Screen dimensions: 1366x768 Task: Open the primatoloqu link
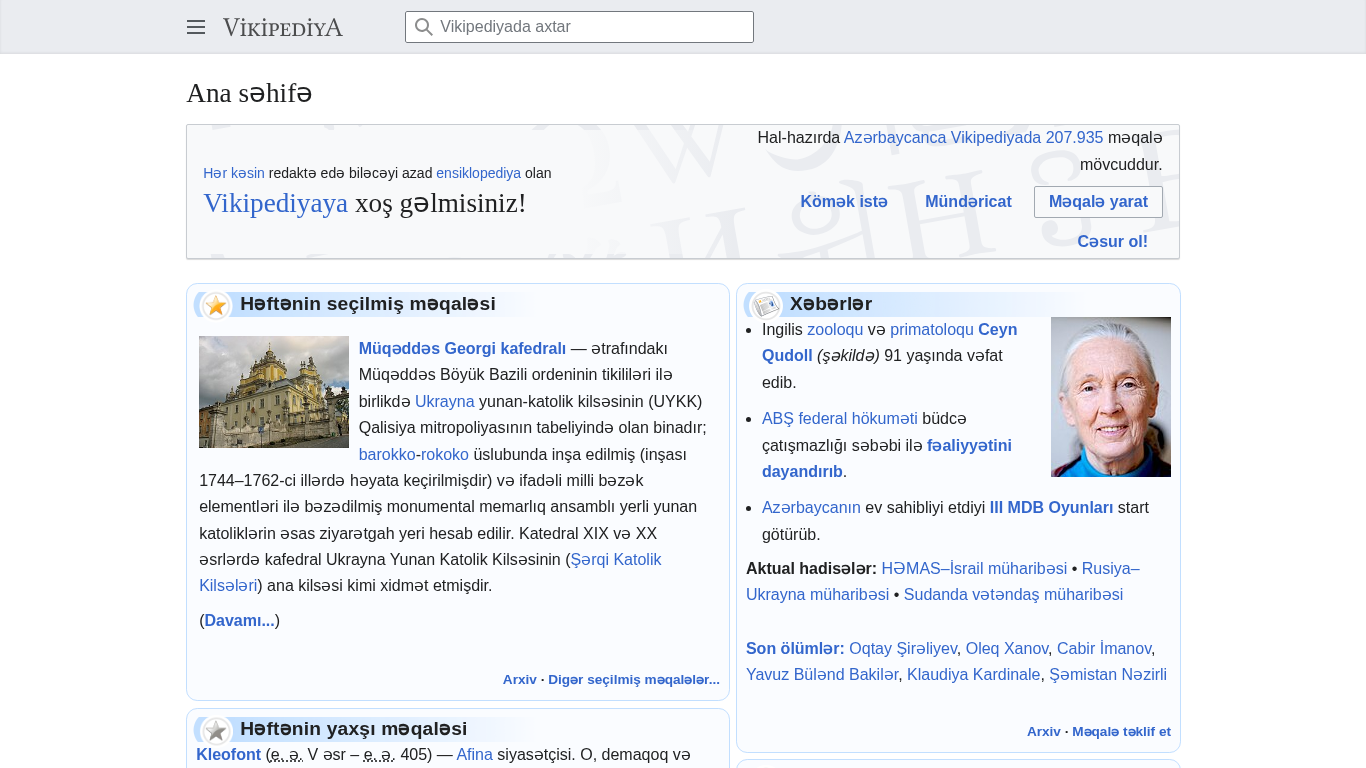[932, 330]
